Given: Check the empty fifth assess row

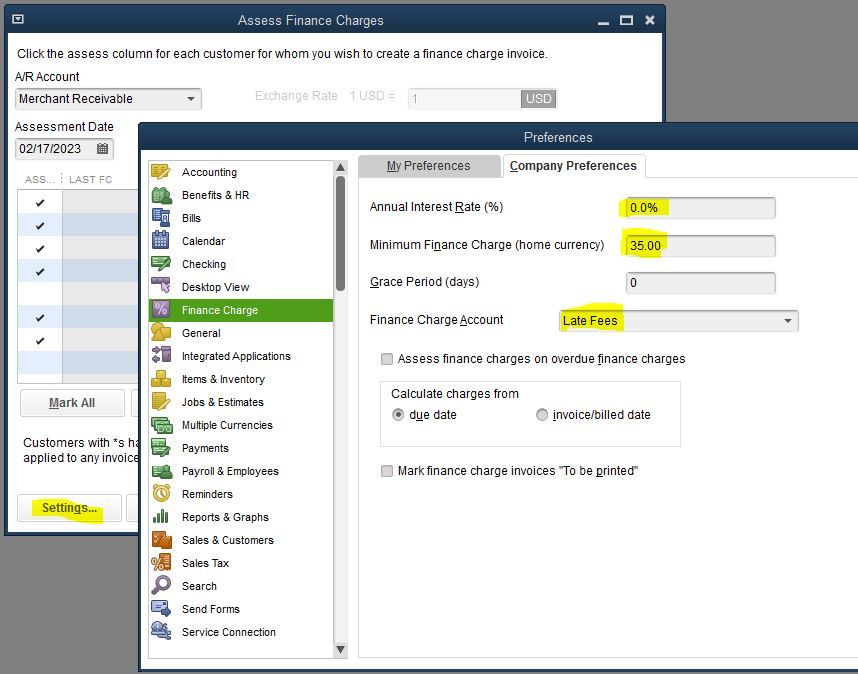Looking at the screenshot, I should (40, 294).
